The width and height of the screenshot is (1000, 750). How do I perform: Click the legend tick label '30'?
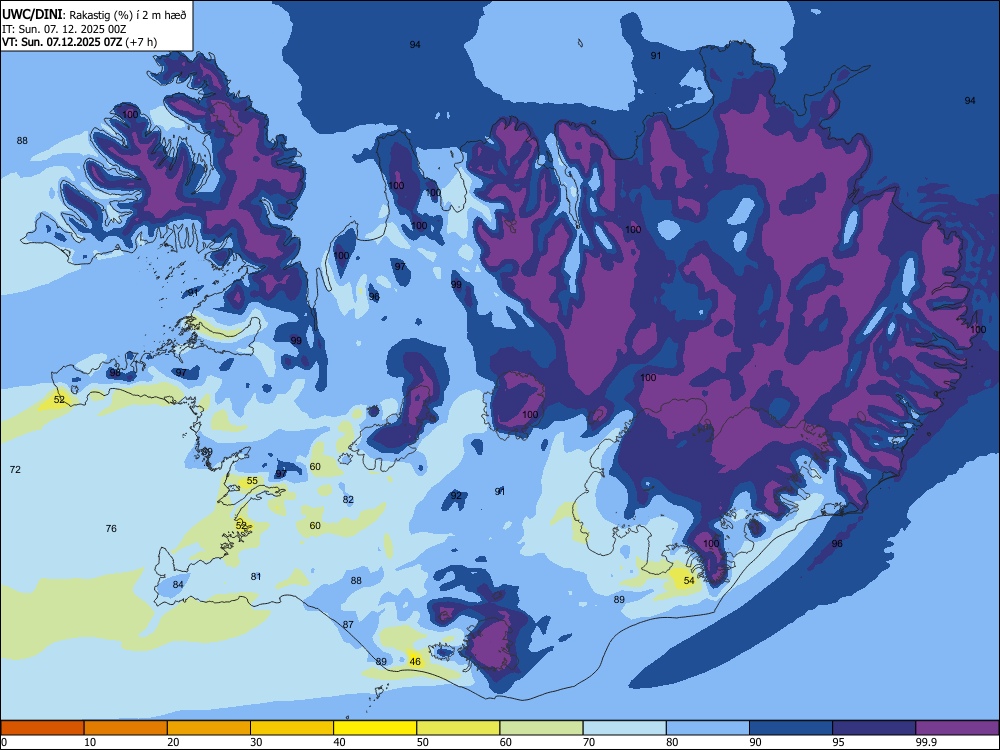pyautogui.click(x=256, y=742)
